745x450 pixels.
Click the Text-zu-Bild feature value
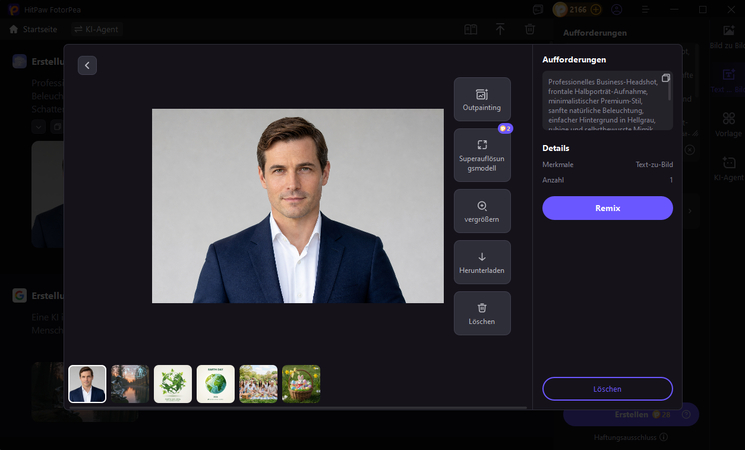654,164
